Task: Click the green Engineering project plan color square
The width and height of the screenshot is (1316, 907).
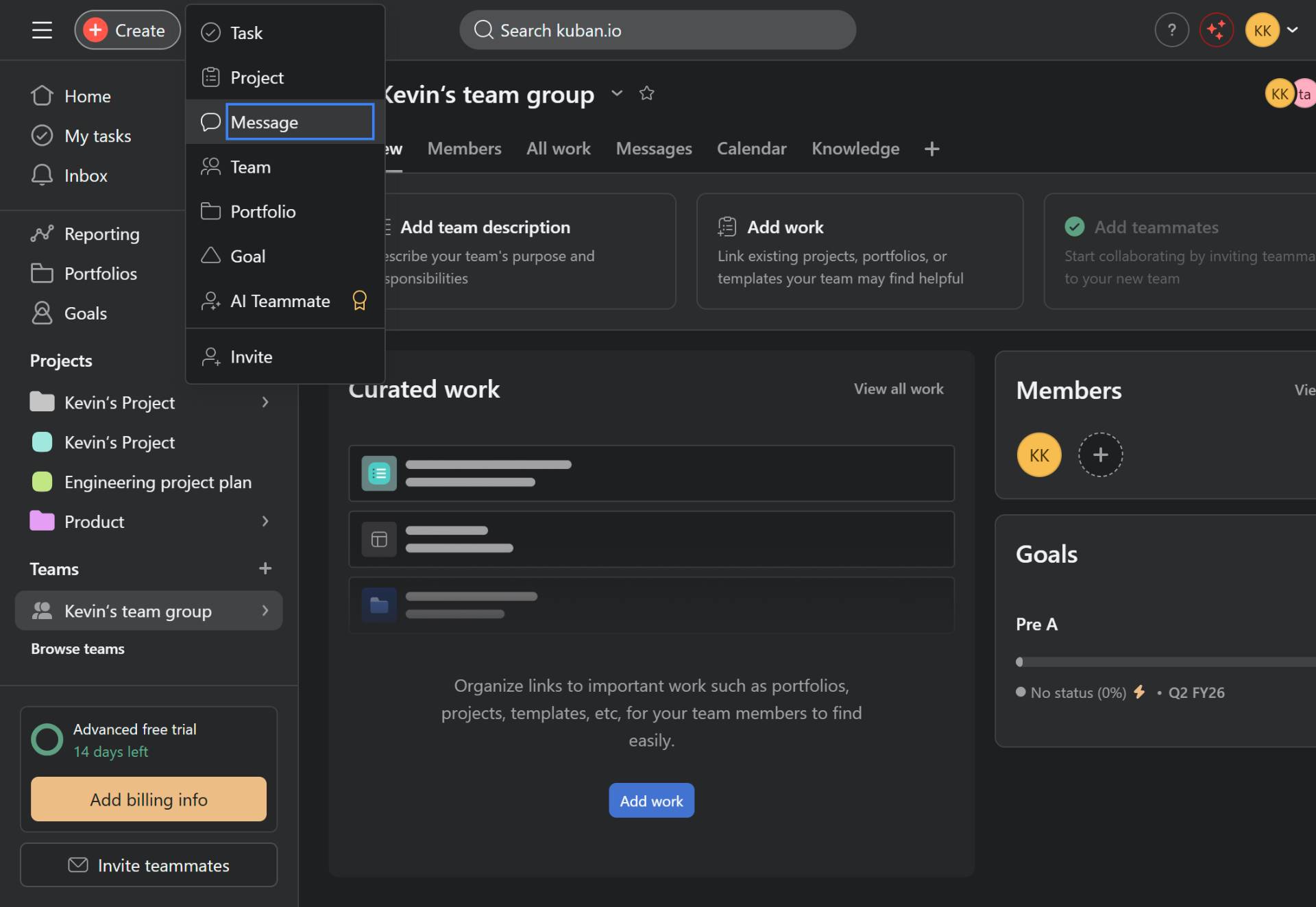Action: point(42,482)
